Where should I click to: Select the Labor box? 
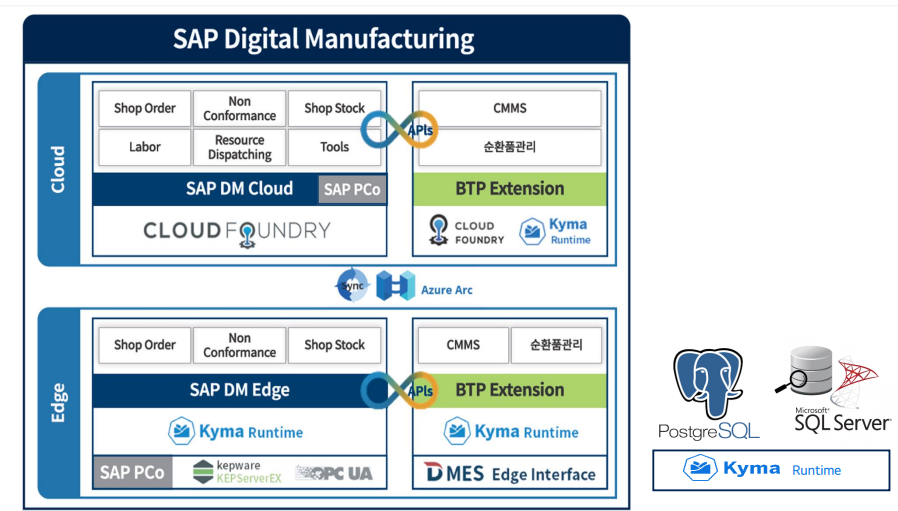pos(144,147)
